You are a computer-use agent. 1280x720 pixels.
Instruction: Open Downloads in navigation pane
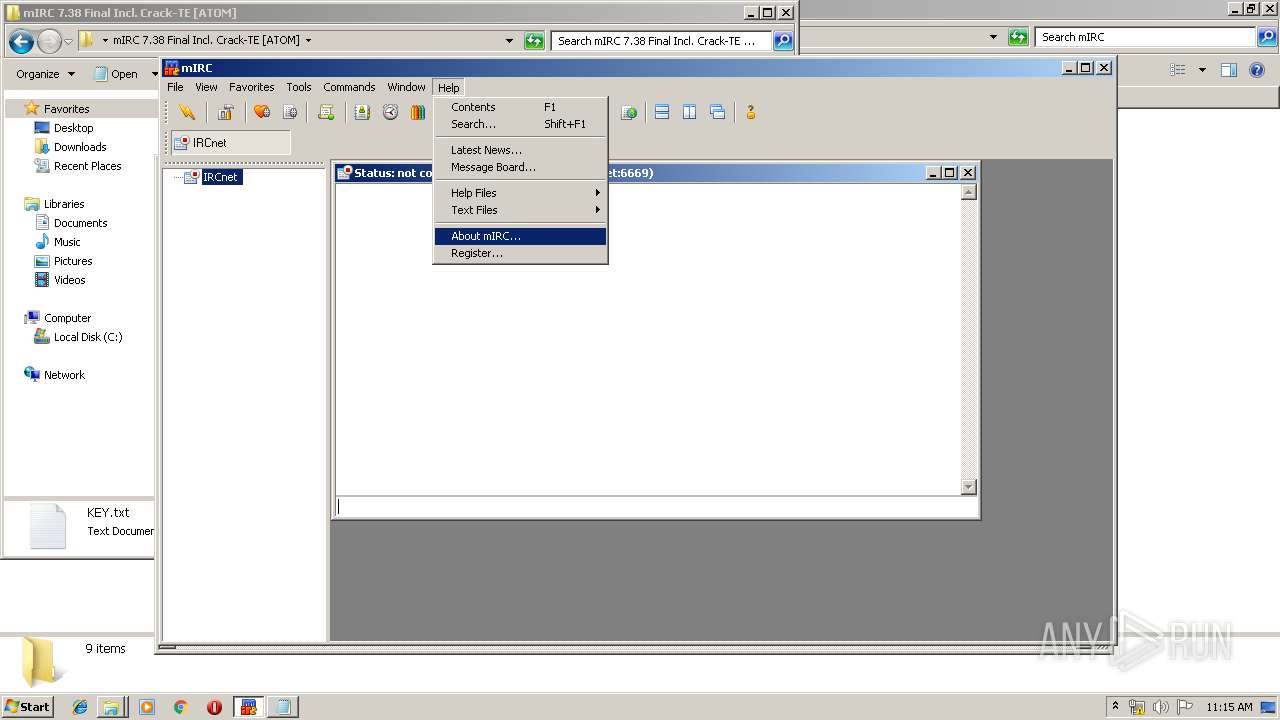[x=80, y=147]
